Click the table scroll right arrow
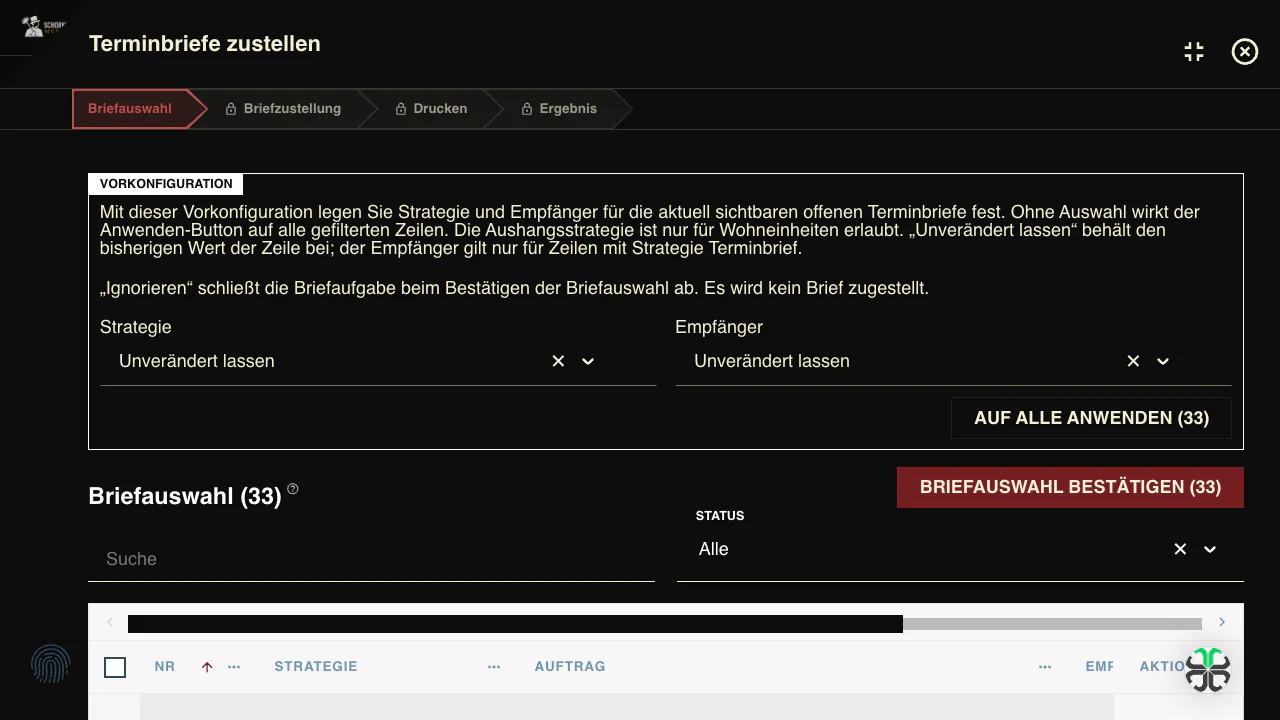 click(x=1222, y=622)
